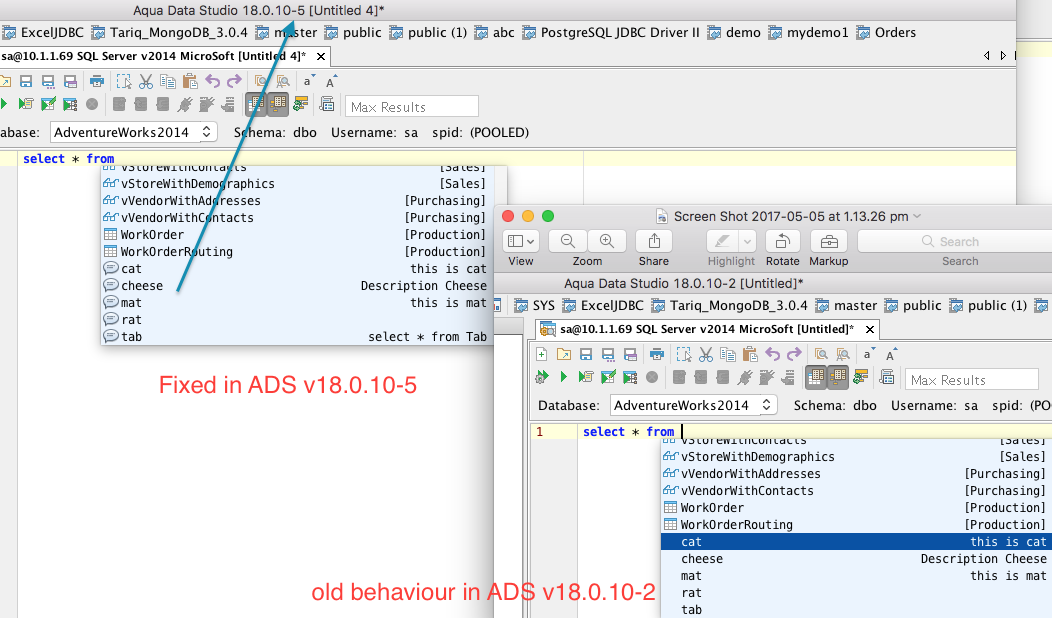Open the Orders server tab
This screenshot has width=1052, height=618.
pyautogui.click(x=887, y=32)
